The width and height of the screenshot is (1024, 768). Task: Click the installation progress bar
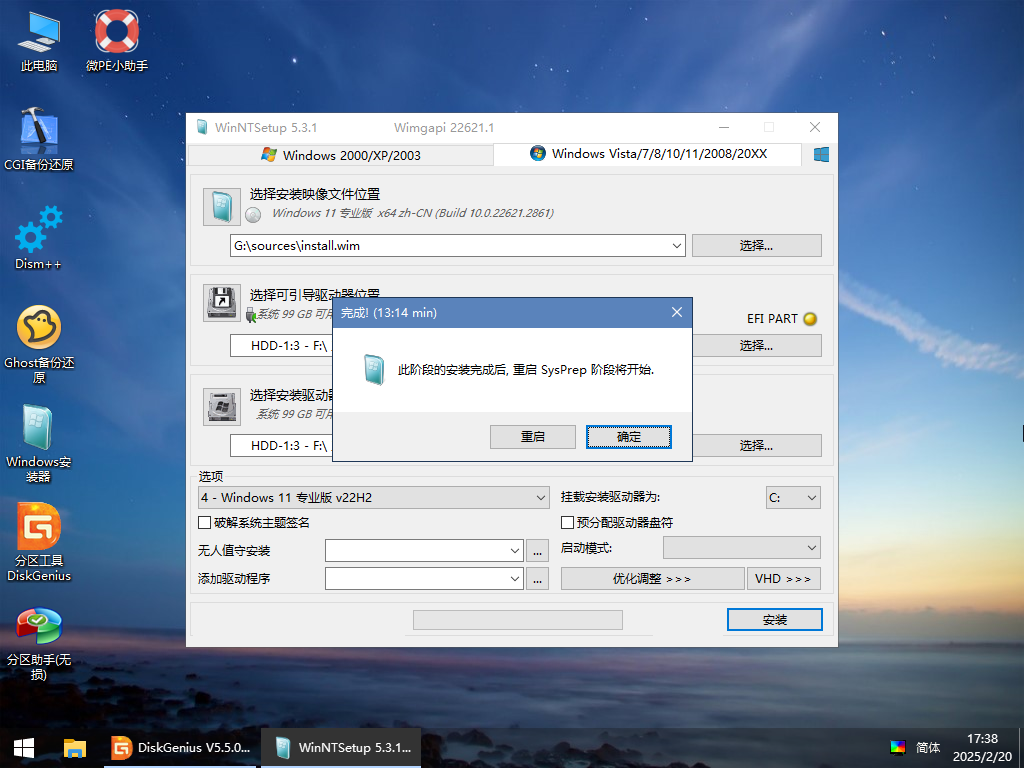pos(518,620)
